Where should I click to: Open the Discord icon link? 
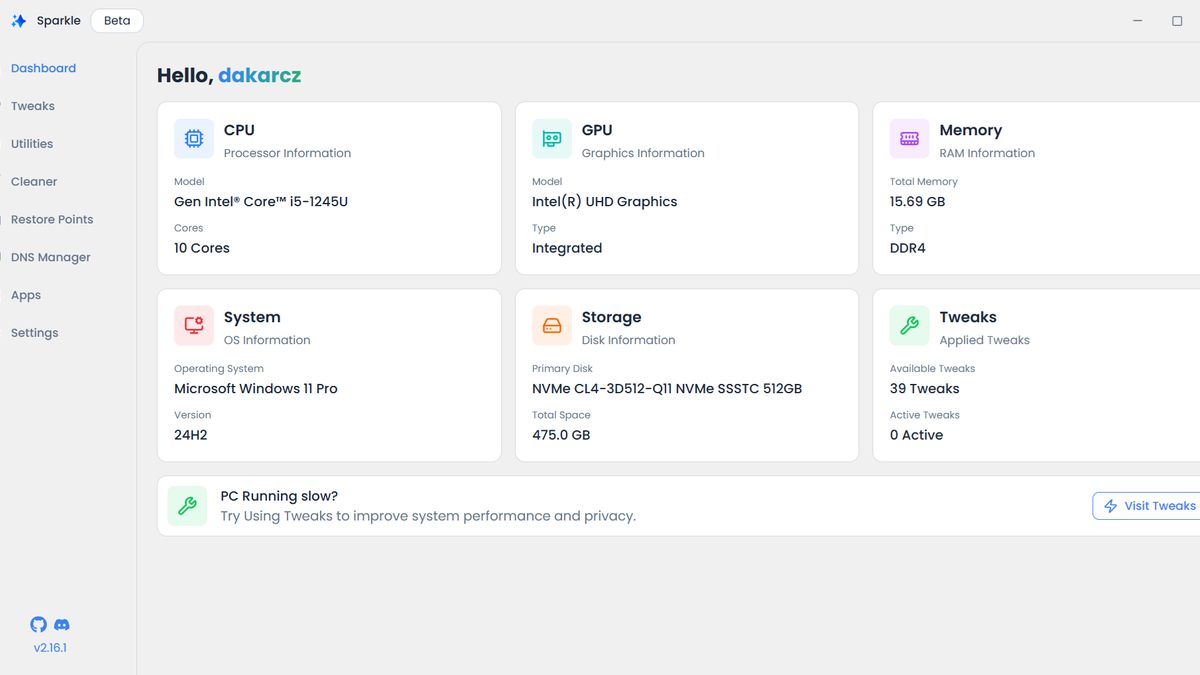(62, 625)
